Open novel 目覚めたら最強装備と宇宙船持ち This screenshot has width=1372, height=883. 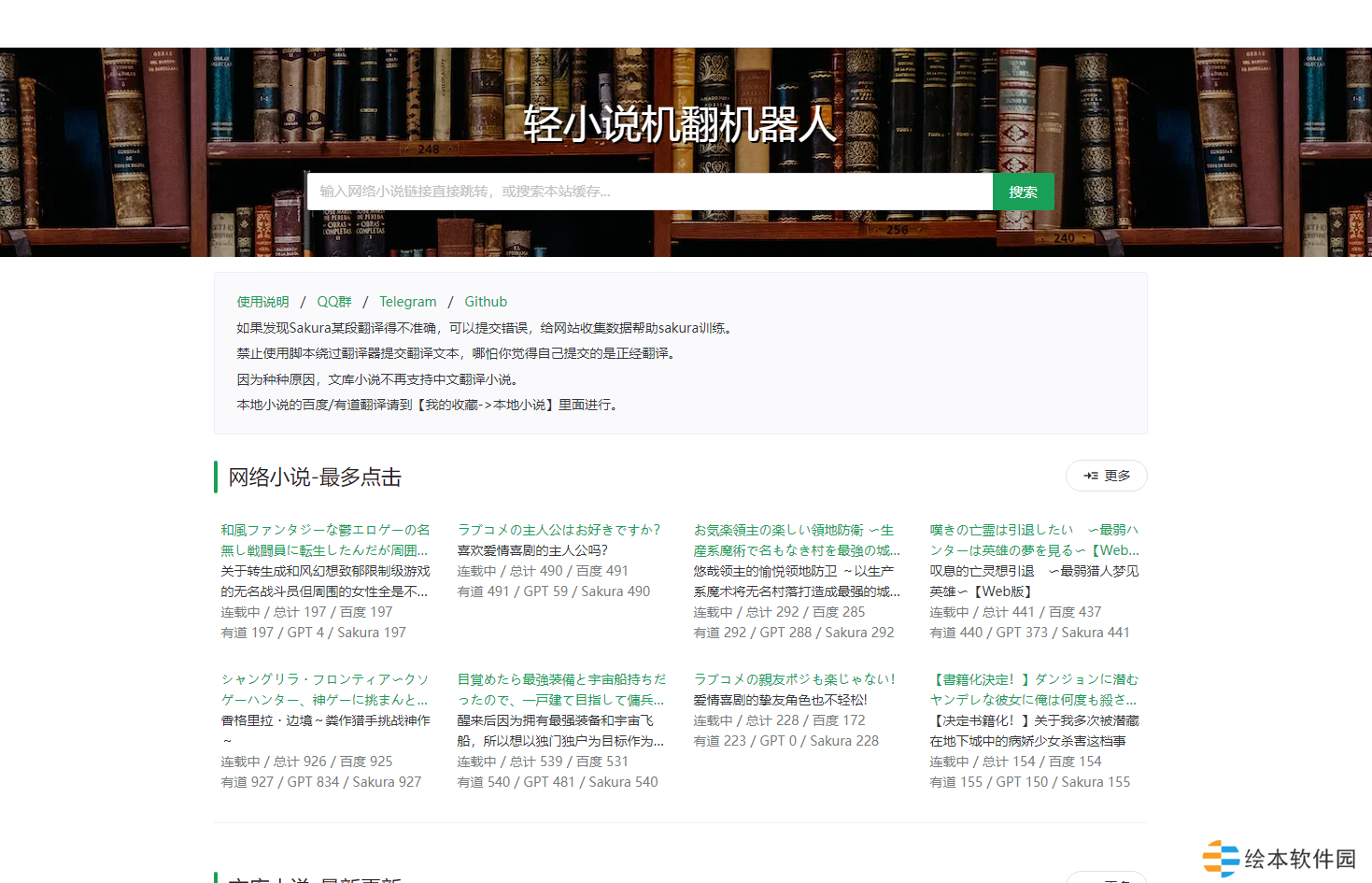(561, 690)
